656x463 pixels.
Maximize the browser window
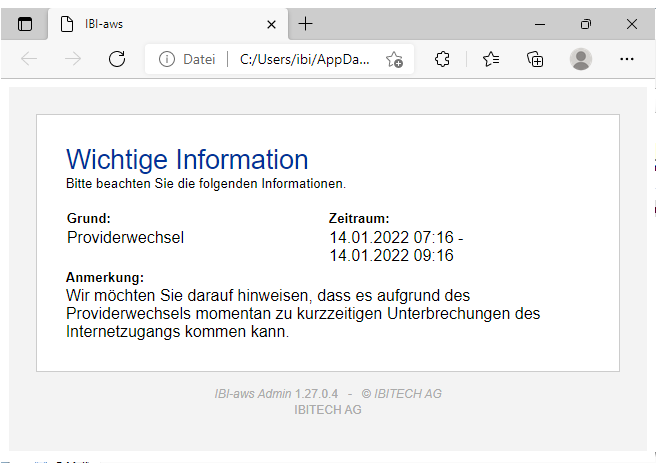point(586,24)
